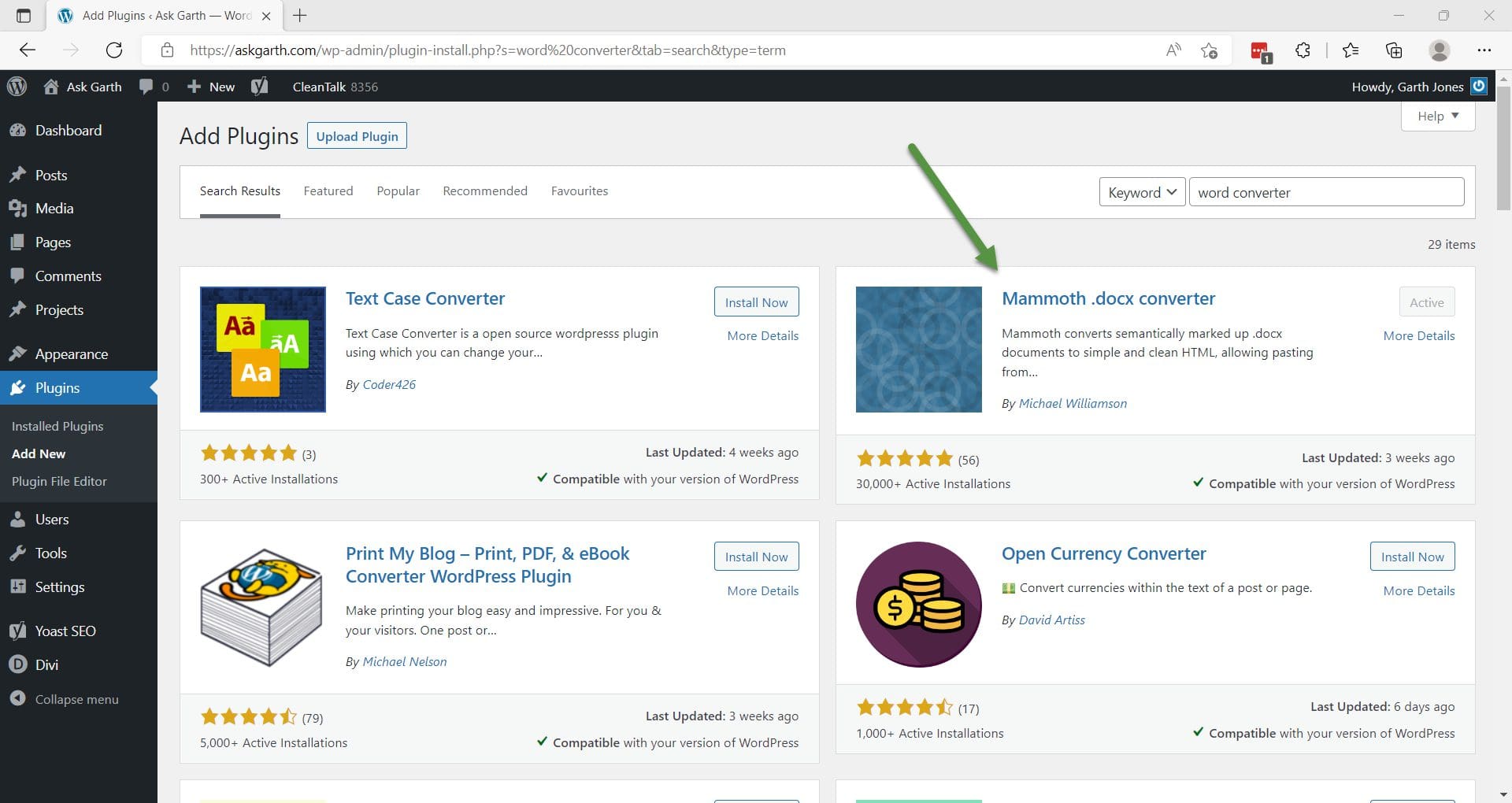Open Yoast SEO icon in admin bar
This screenshot has height=803, width=1512.
coord(259,87)
